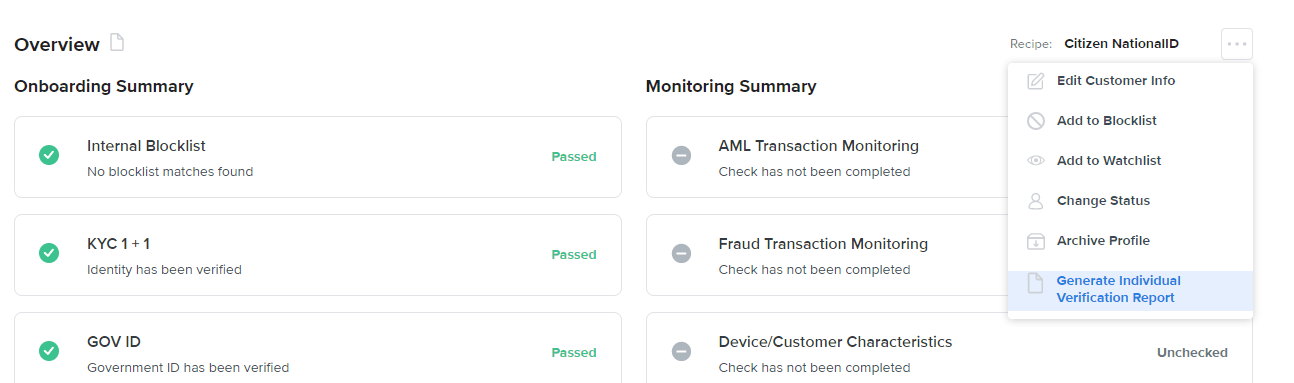Click the green check on Internal Blocklist
This screenshot has width=1294, height=383.
pyautogui.click(x=48, y=156)
